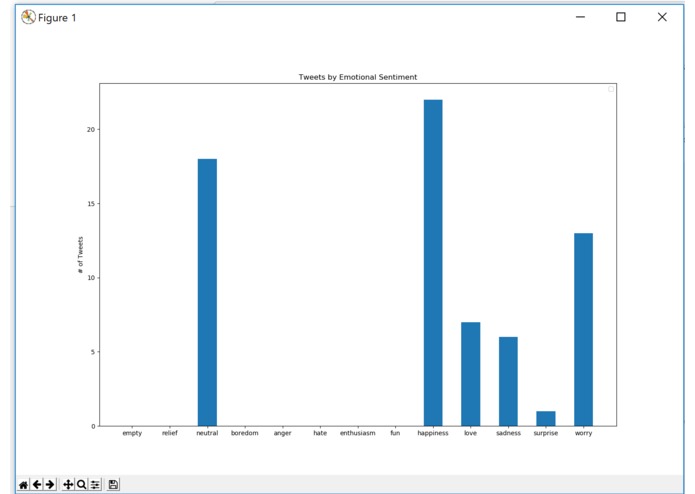This screenshot has width=695, height=494.
Task: Open Configure subplots settings
Action: (x=95, y=485)
